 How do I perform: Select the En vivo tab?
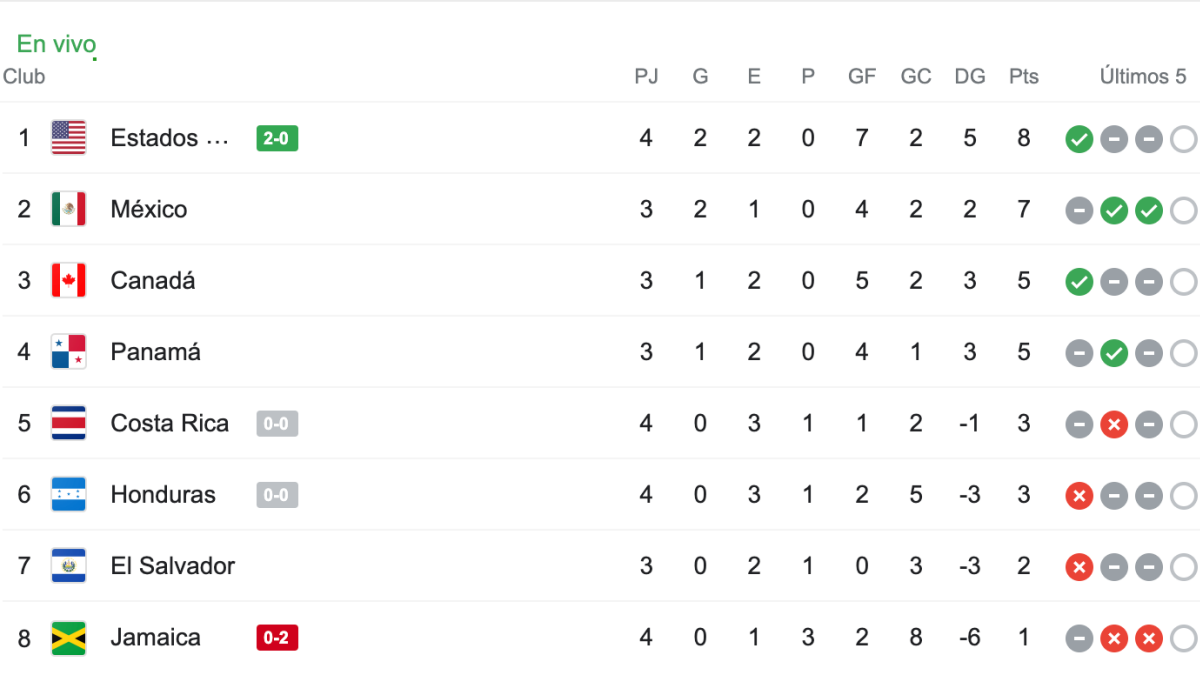pos(56,44)
